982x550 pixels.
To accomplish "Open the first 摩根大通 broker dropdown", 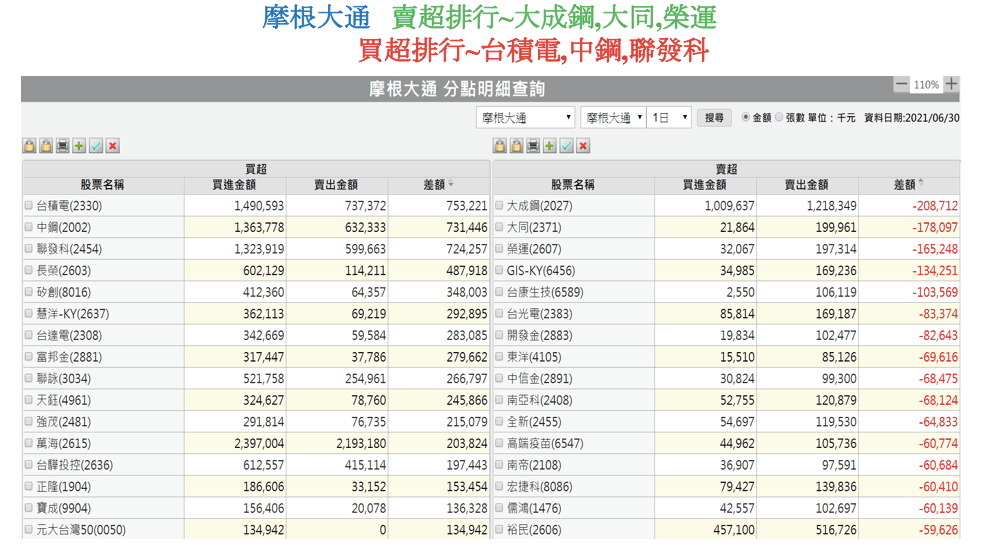I will pos(525,117).
